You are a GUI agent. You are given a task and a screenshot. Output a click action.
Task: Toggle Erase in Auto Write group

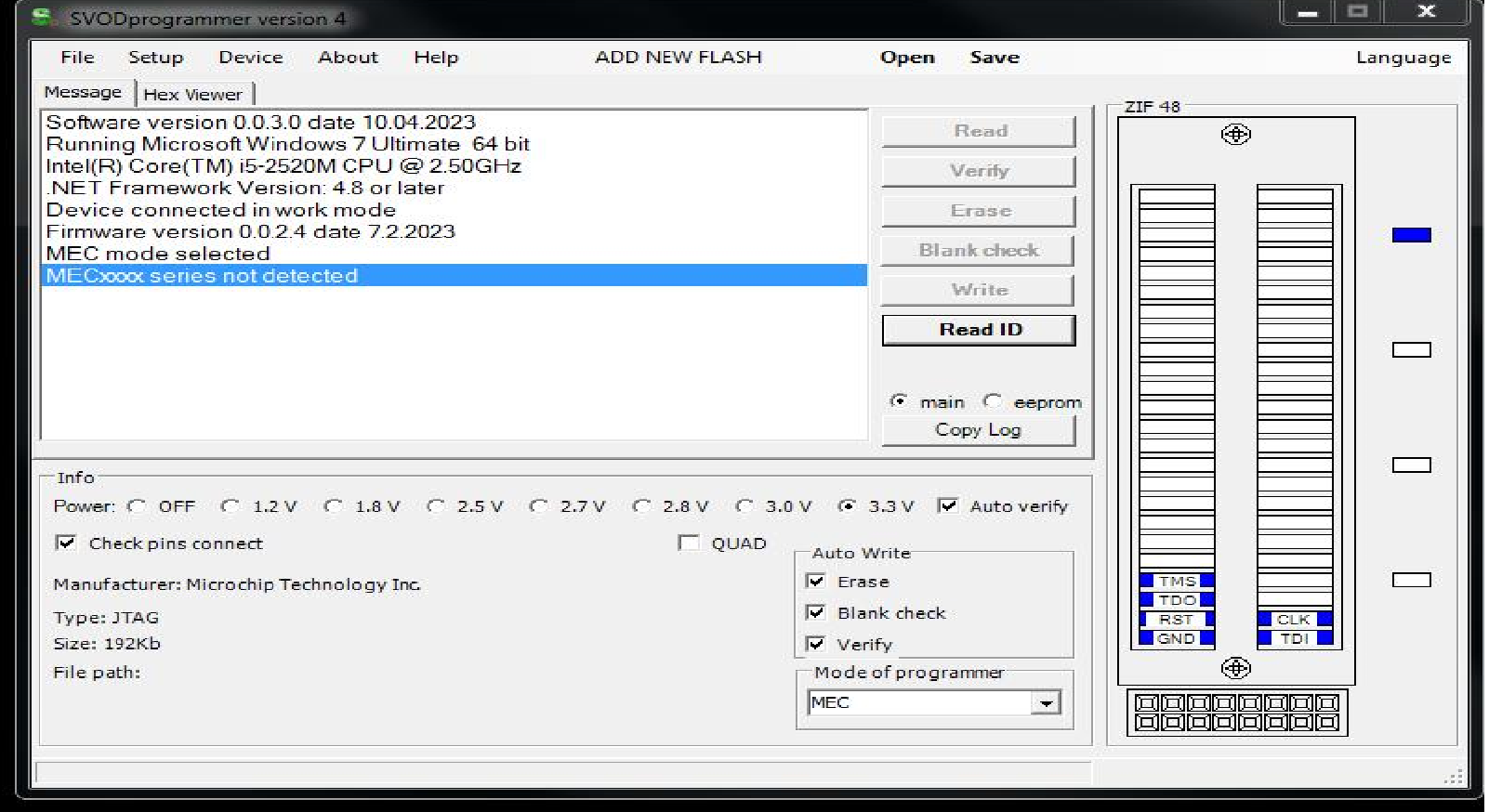(x=816, y=582)
